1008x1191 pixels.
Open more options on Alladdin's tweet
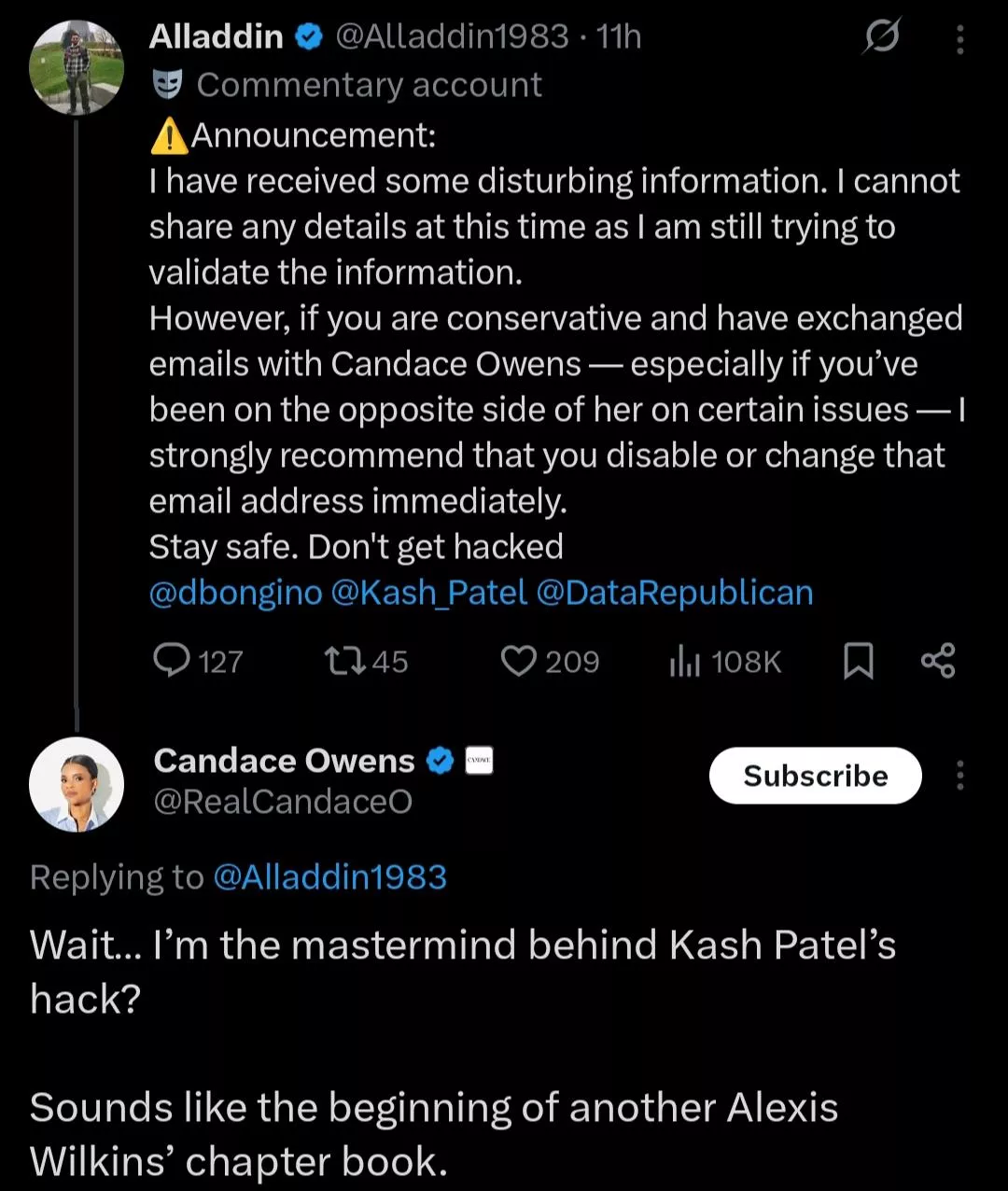(x=959, y=39)
